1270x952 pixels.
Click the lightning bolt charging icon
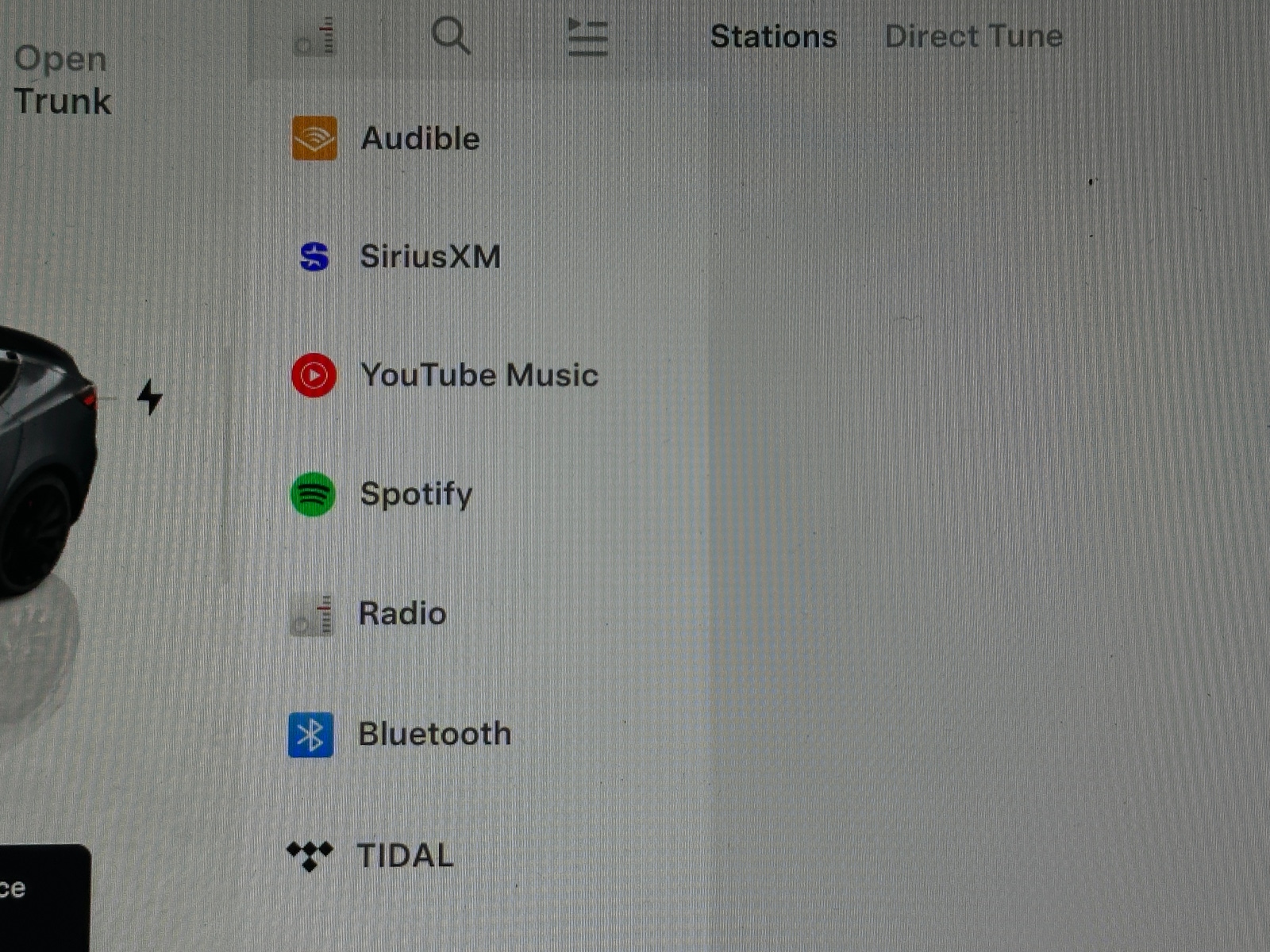click(x=149, y=397)
